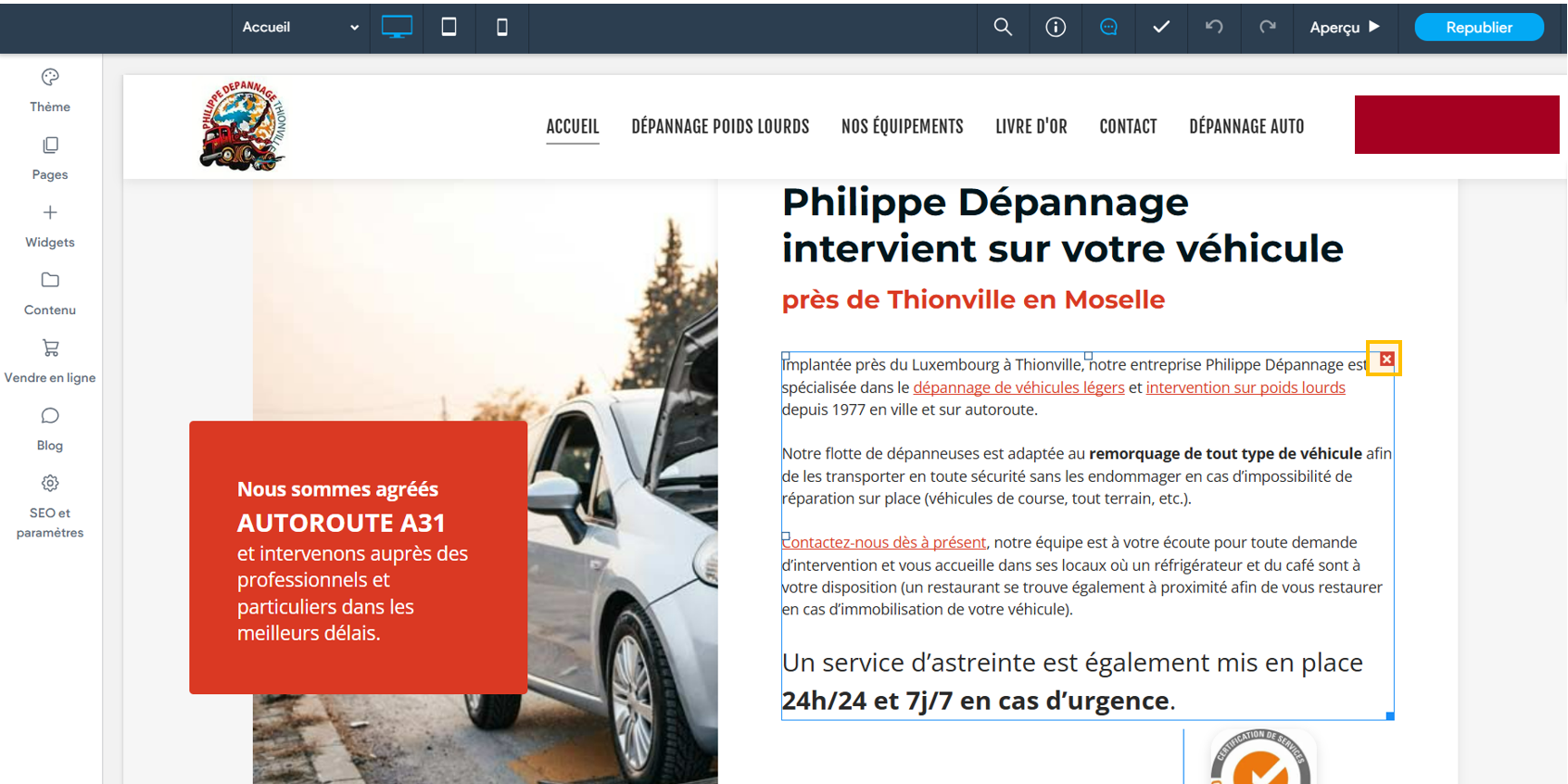Click the Republier button
This screenshot has height=784, width=1568.
1479,27
